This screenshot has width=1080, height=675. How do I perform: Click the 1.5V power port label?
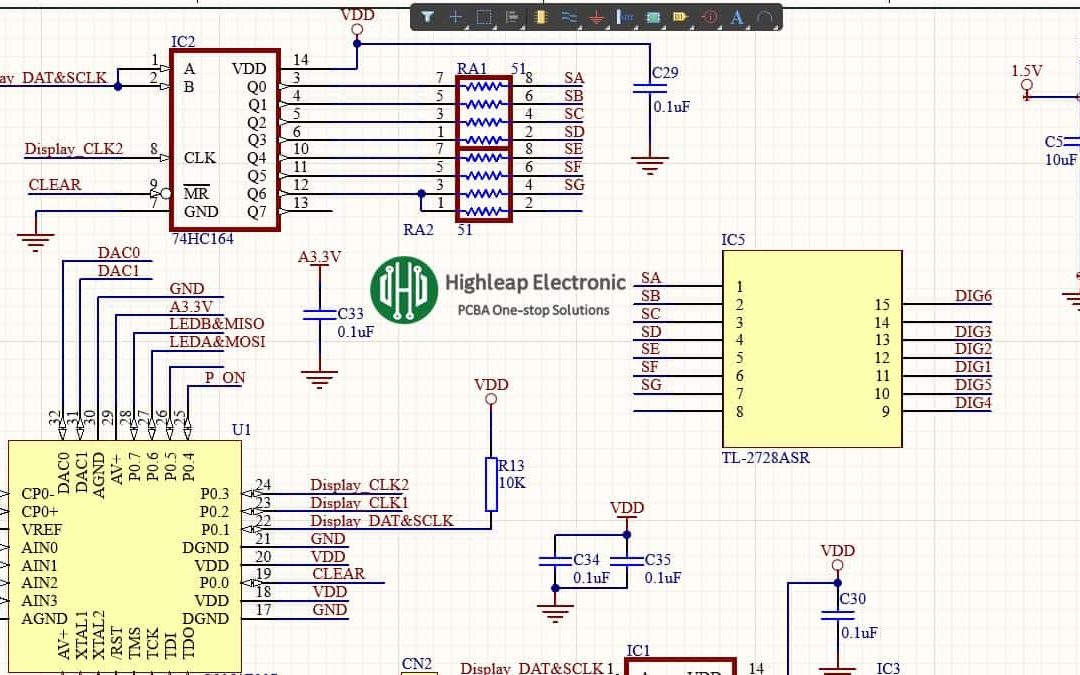[x=1027, y=71]
